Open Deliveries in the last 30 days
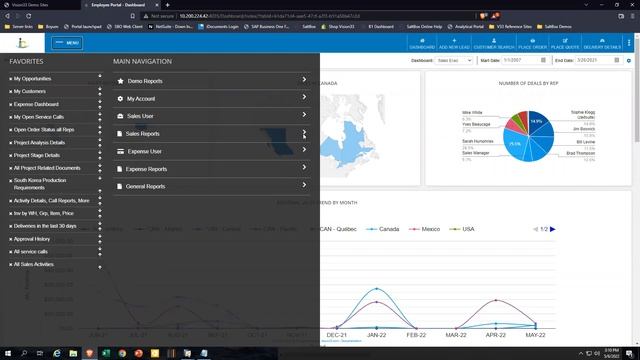This screenshot has height=360, width=640. tap(45, 226)
